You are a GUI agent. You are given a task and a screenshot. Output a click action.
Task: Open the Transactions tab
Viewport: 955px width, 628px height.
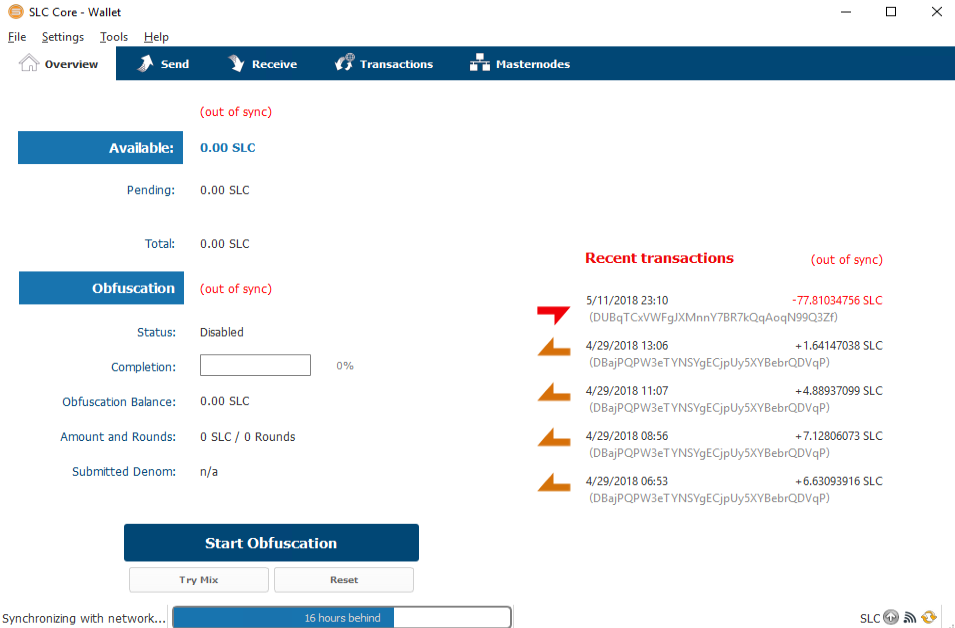(x=384, y=63)
